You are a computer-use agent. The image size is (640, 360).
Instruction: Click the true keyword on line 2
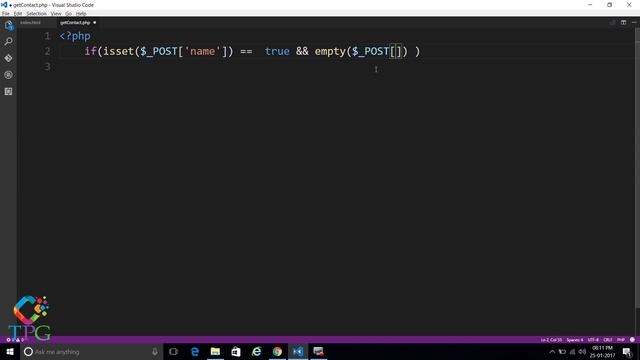pyautogui.click(x=277, y=51)
